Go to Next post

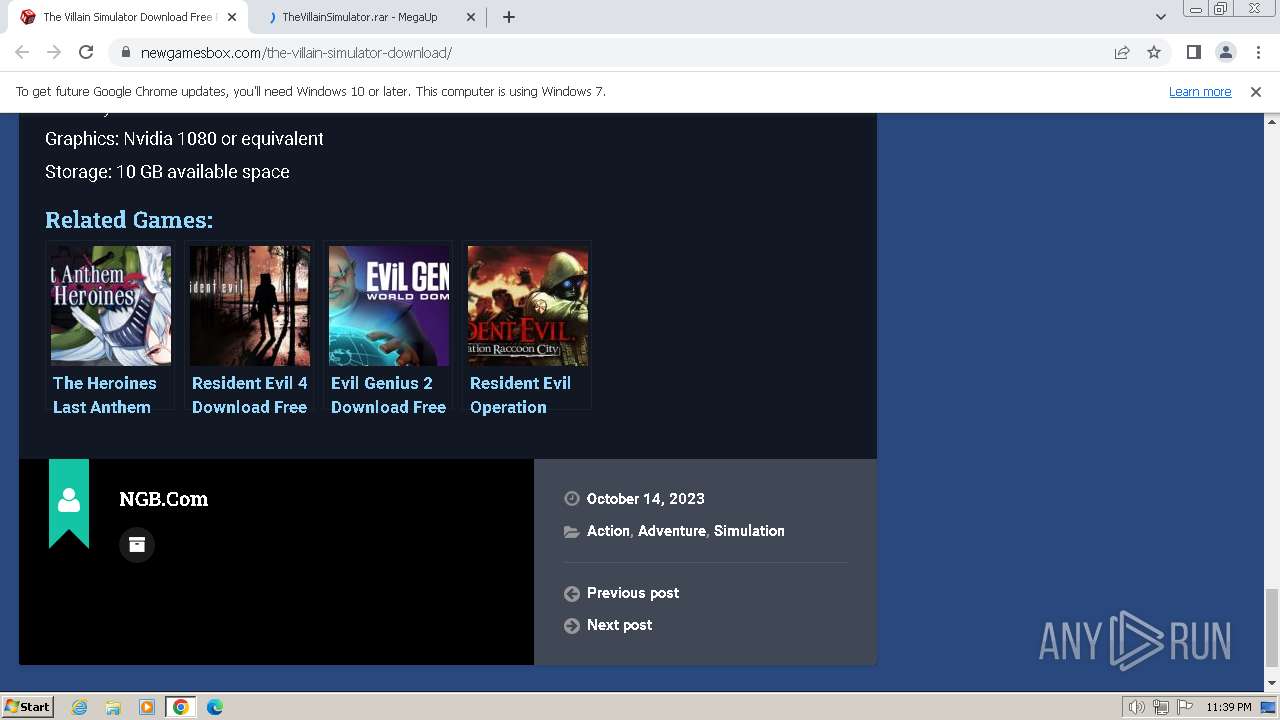(x=619, y=625)
